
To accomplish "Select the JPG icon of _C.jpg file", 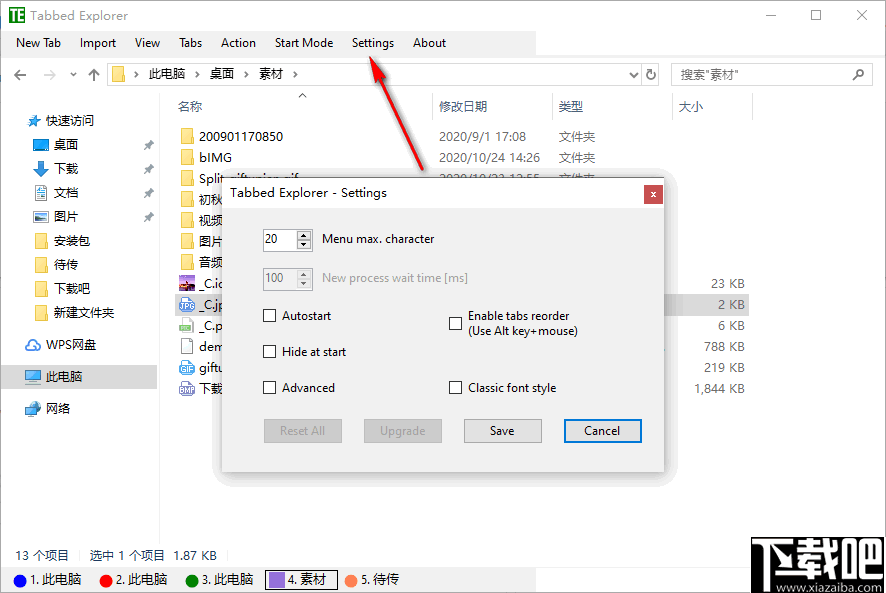I will [186, 304].
